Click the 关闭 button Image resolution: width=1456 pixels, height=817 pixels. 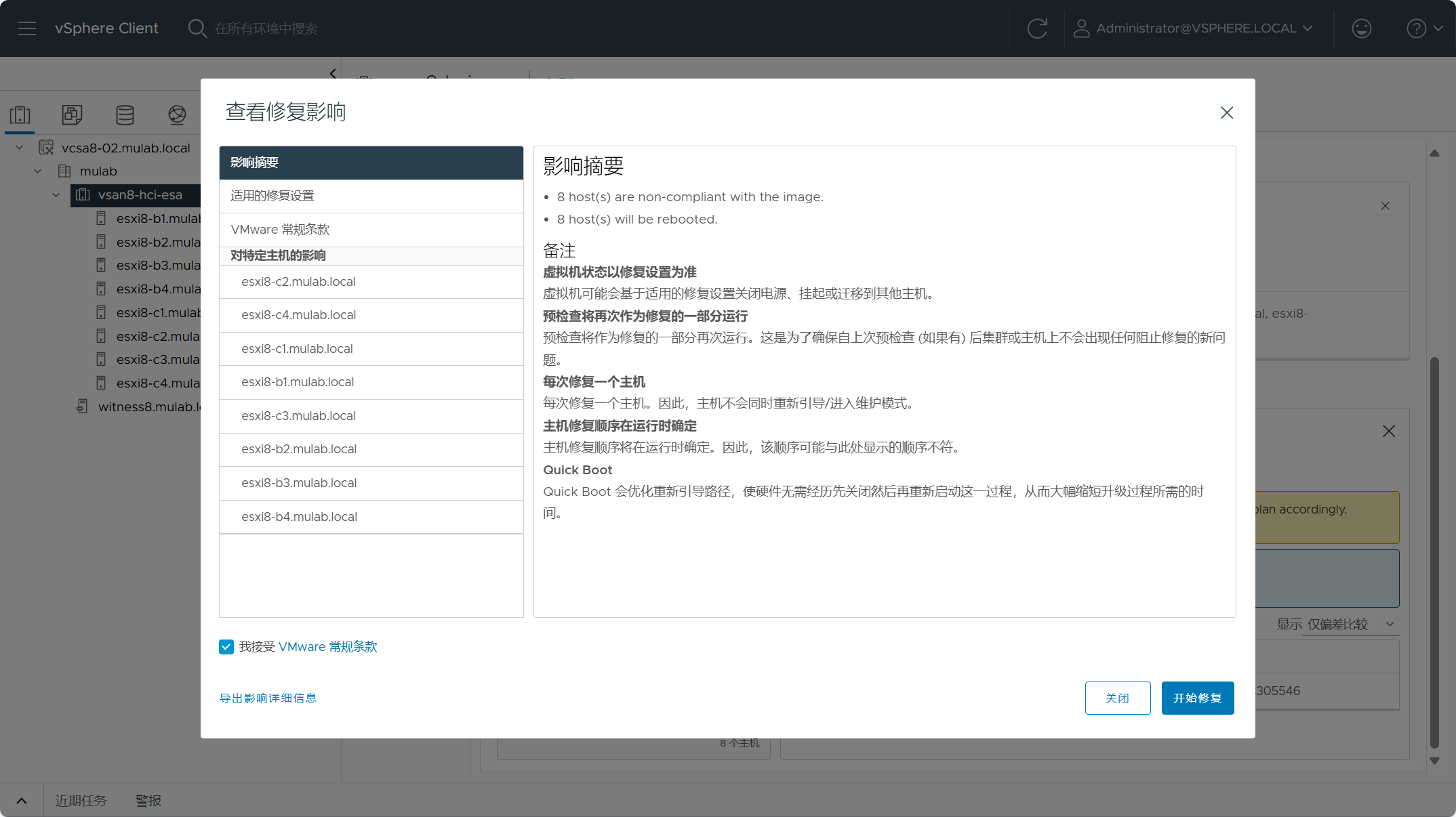point(1118,698)
